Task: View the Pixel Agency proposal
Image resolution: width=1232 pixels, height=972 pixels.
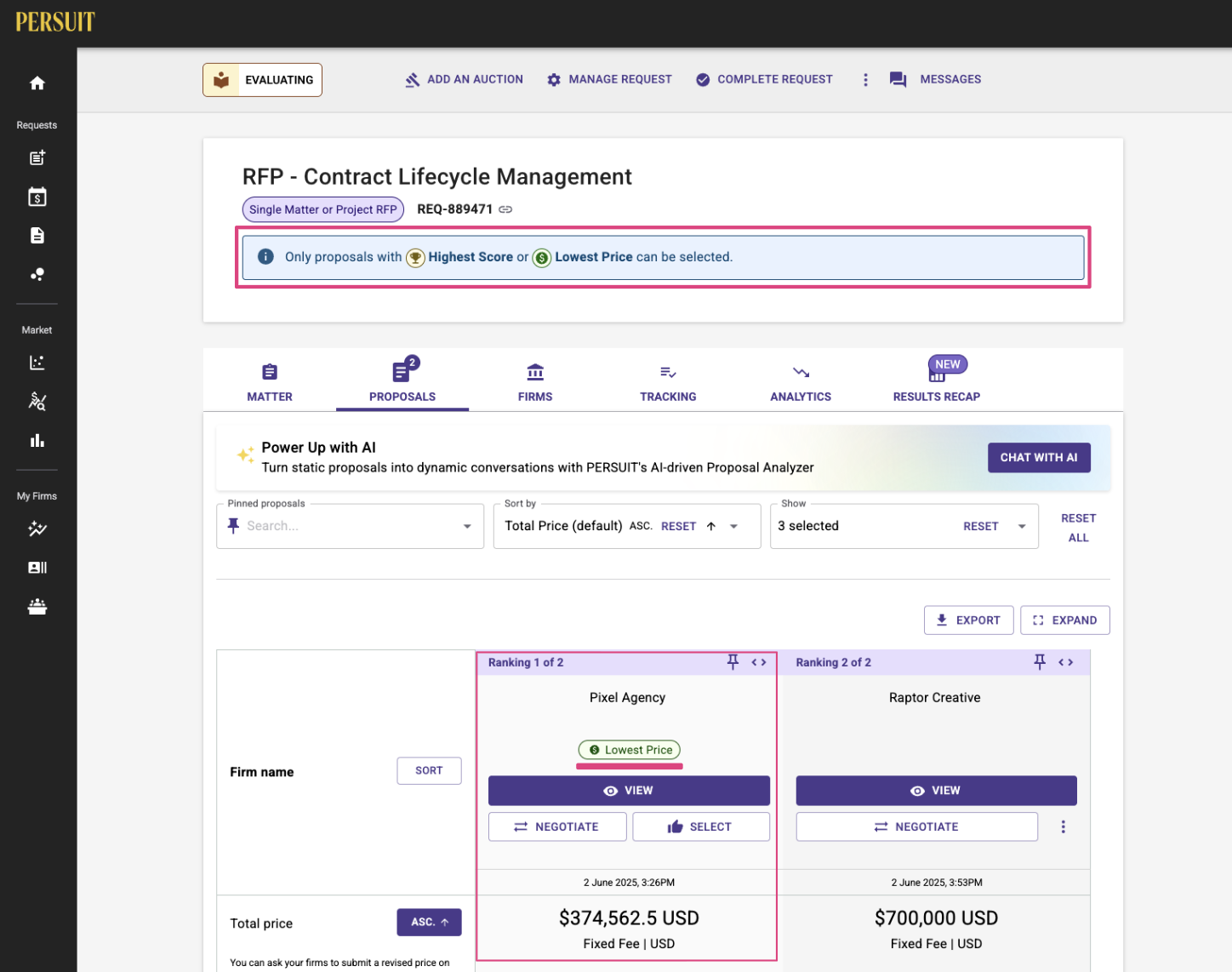Action: click(629, 790)
